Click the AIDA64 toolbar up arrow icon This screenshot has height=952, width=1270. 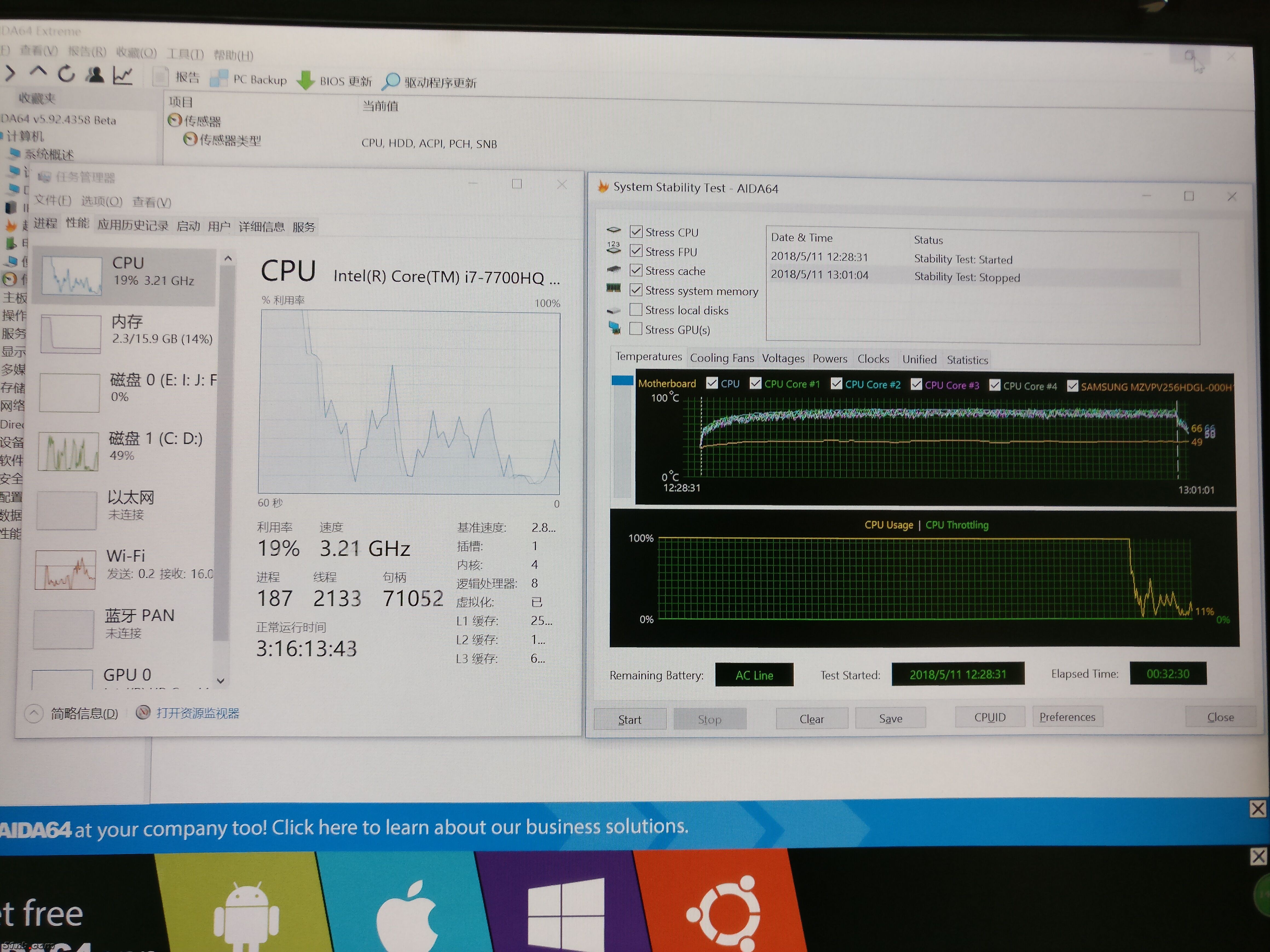[38, 72]
